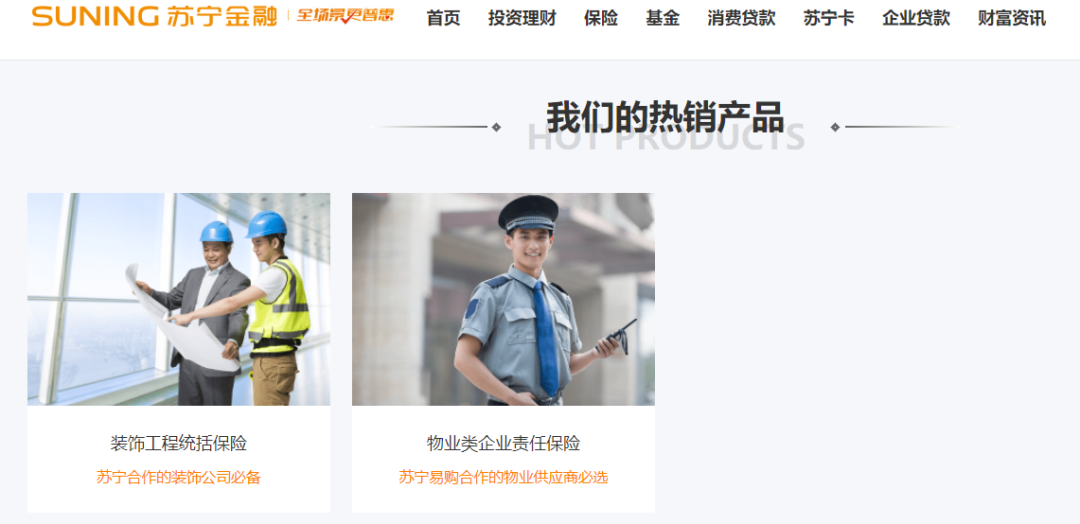Open the 基金 navigation item
Image resolution: width=1080 pixels, height=524 pixels.
[x=663, y=19]
